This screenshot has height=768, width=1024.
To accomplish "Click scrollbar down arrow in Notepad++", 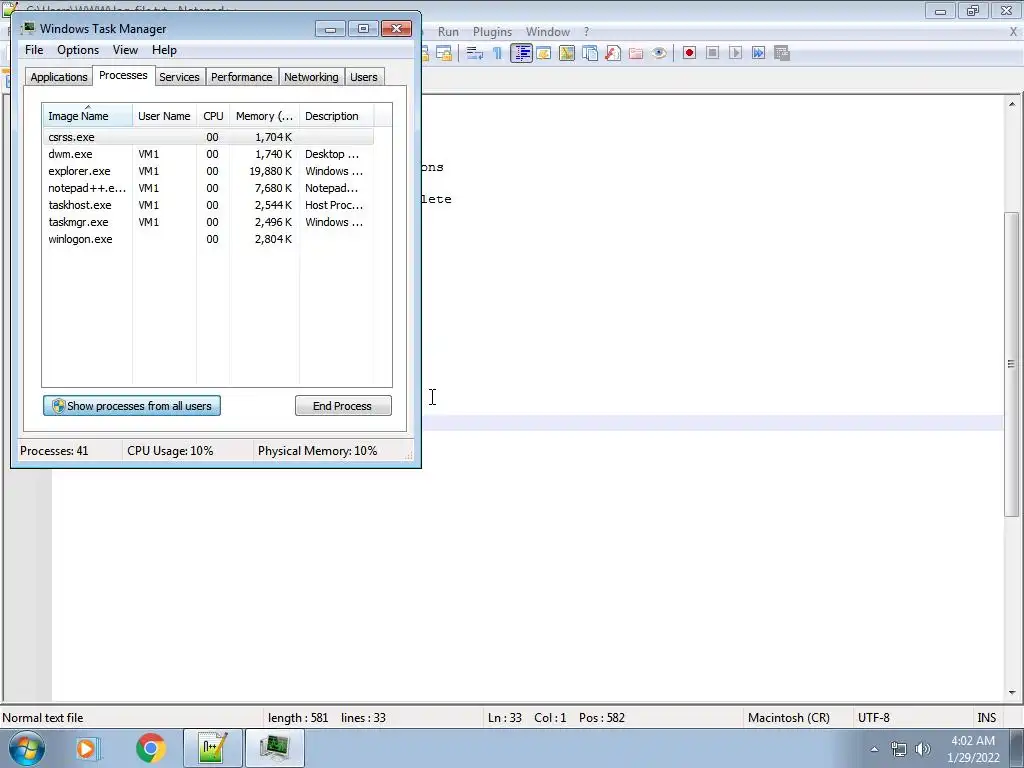I will coord(1012,692).
